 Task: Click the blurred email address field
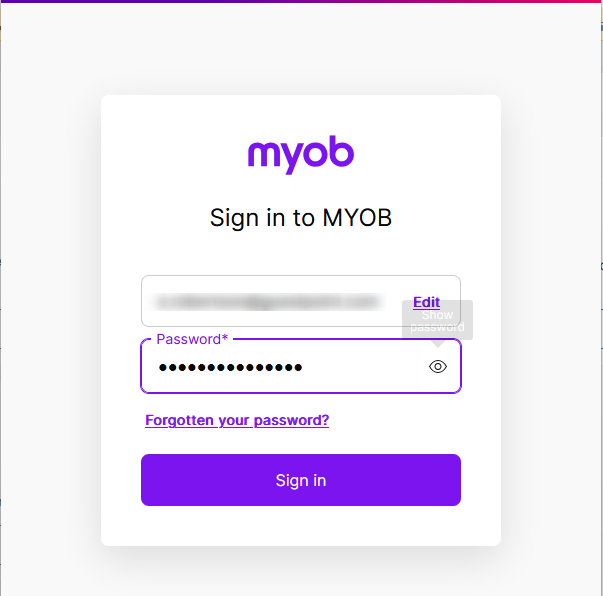pos(269,301)
